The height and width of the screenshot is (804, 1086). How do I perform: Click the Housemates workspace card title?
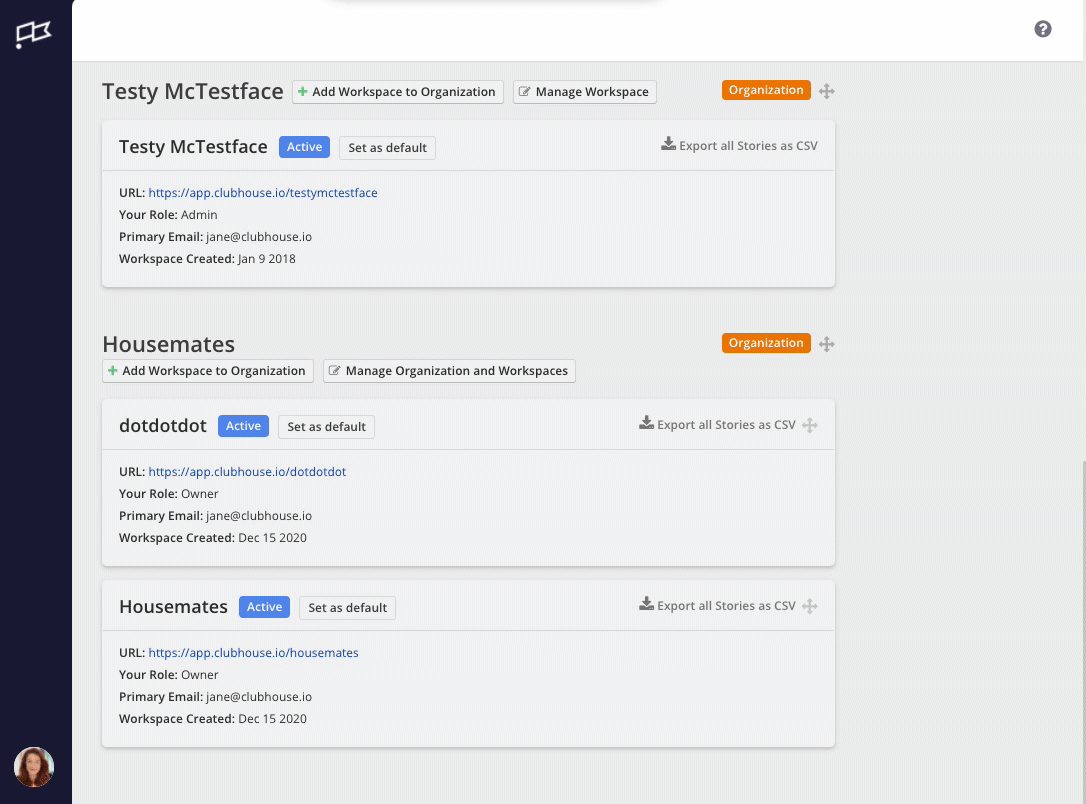pos(173,607)
